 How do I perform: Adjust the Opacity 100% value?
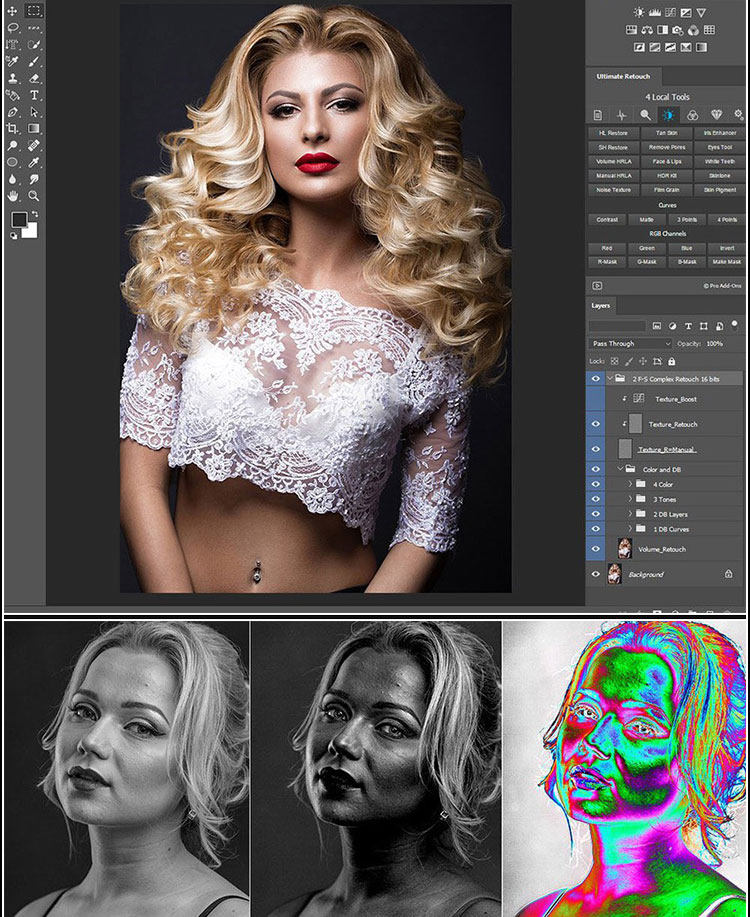pyautogui.click(x=714, y=344)
